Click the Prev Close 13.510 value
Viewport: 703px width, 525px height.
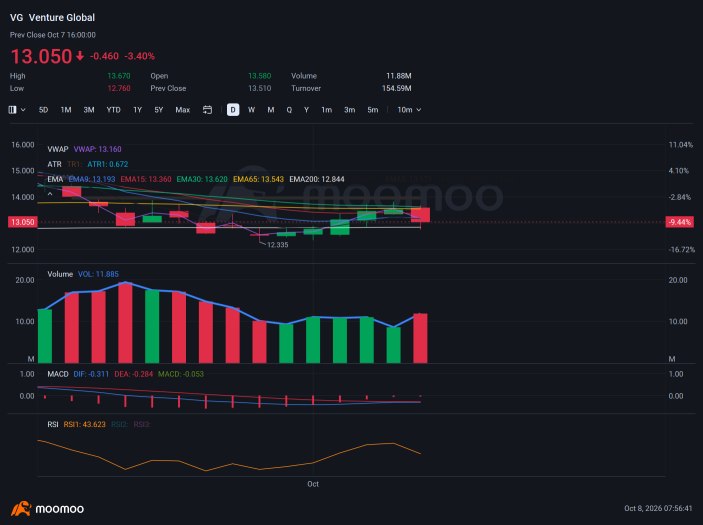point(260,89)
